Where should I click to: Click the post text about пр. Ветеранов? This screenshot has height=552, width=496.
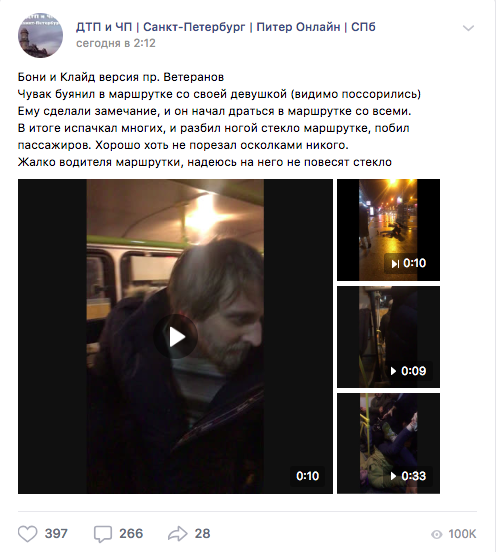click(121, 77)
